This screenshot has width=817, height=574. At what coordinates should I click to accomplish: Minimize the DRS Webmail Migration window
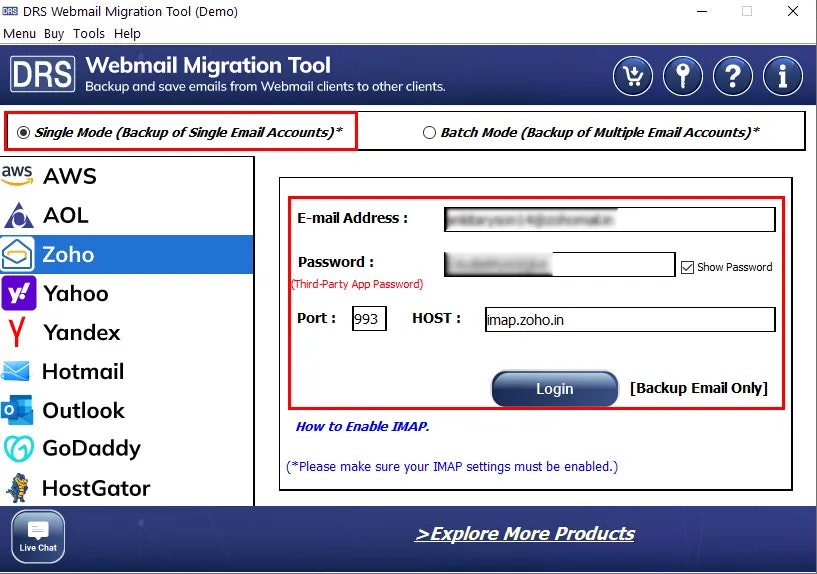point(702,11)
